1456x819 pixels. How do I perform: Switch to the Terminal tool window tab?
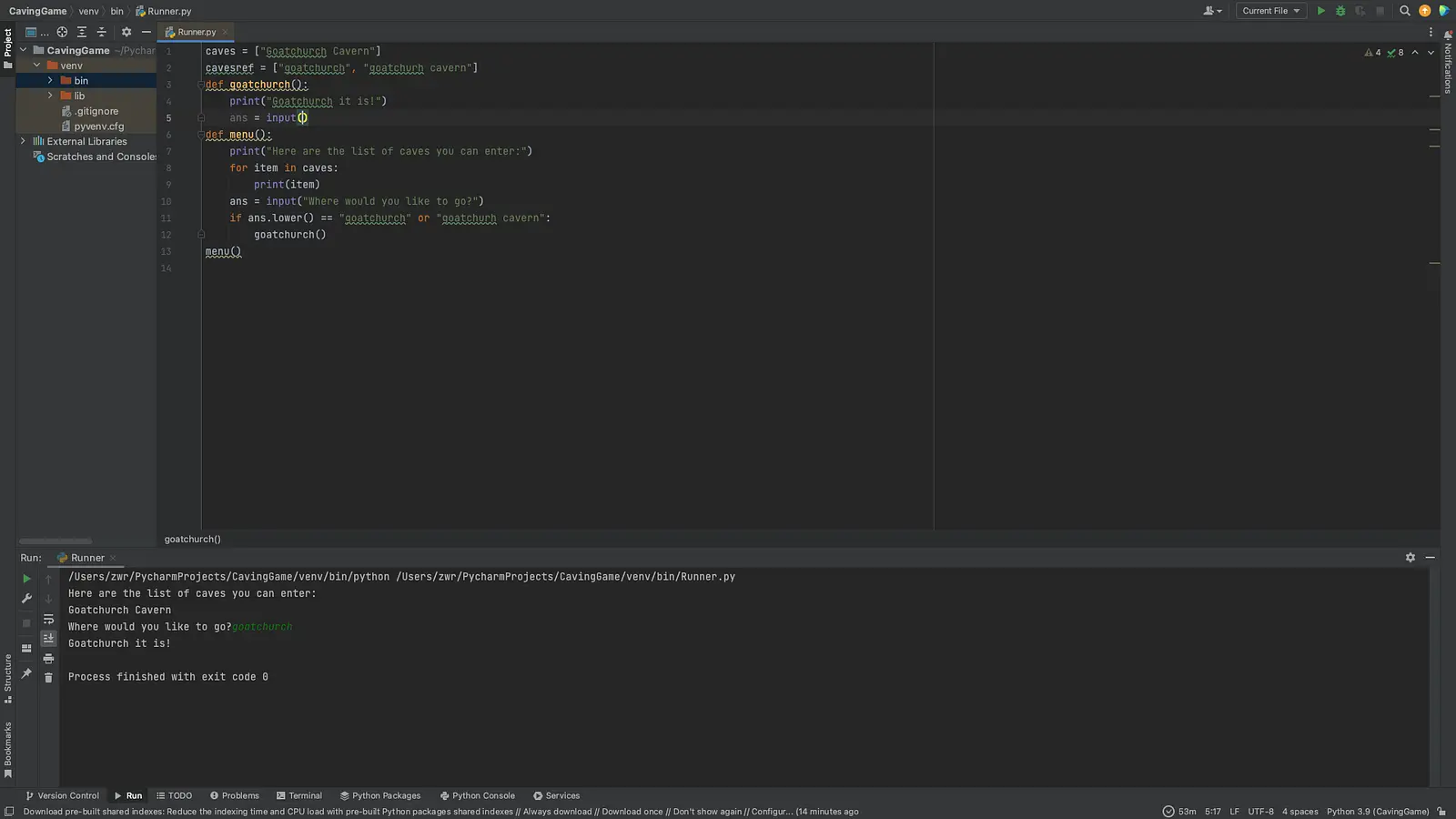click(298, 795)
